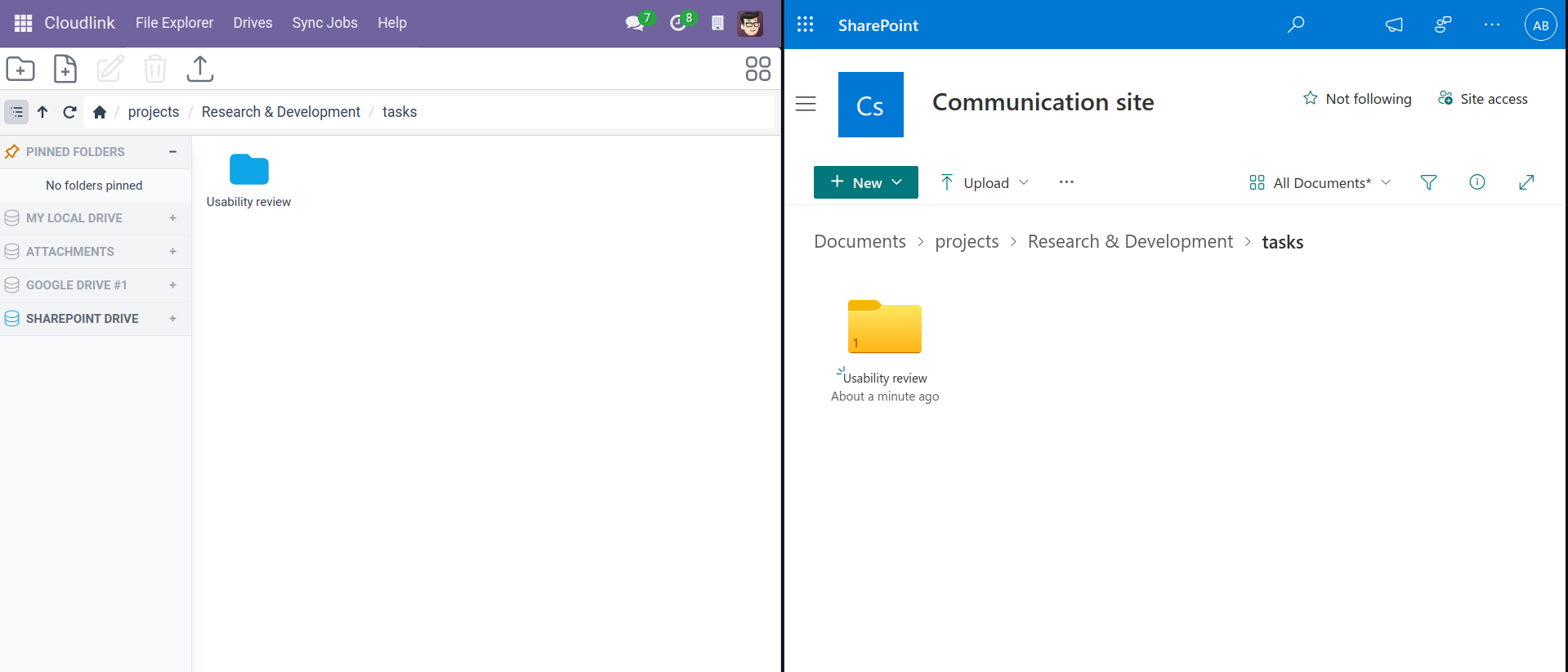Switch to grid view layout icon
1568x672 pixels.
click(757, 69)
